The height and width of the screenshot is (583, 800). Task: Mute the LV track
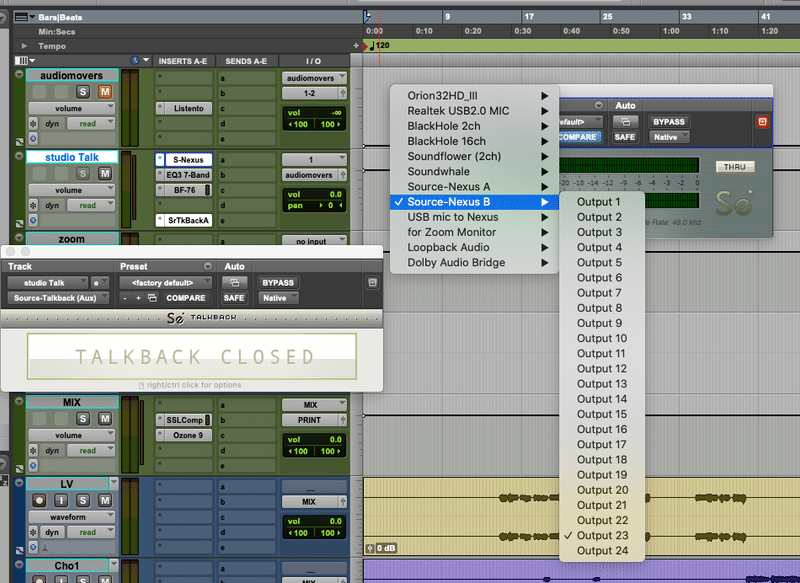pyautogui.click(x=105, y=500)
